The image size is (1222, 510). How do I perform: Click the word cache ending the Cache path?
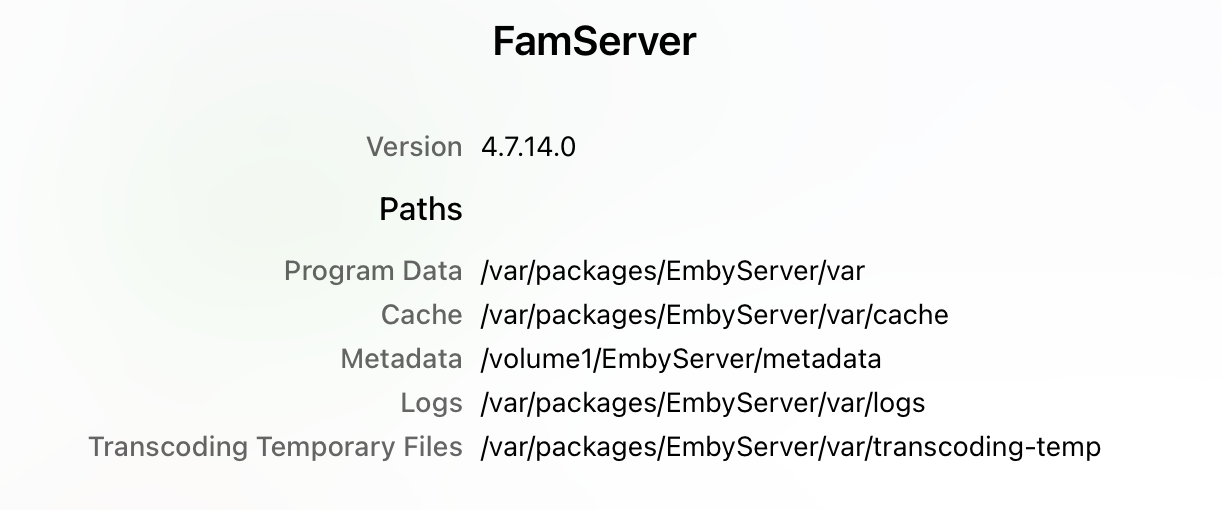[911, 315]
